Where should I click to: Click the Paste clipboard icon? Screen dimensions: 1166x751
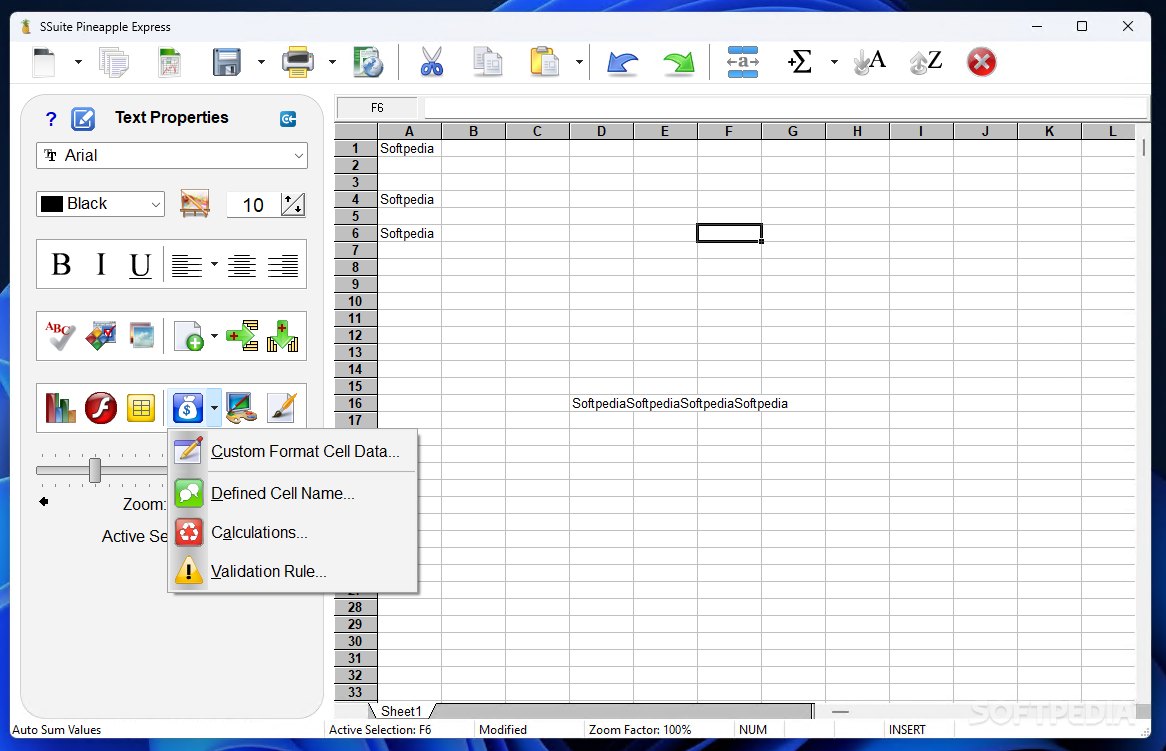tap(544, 62)
